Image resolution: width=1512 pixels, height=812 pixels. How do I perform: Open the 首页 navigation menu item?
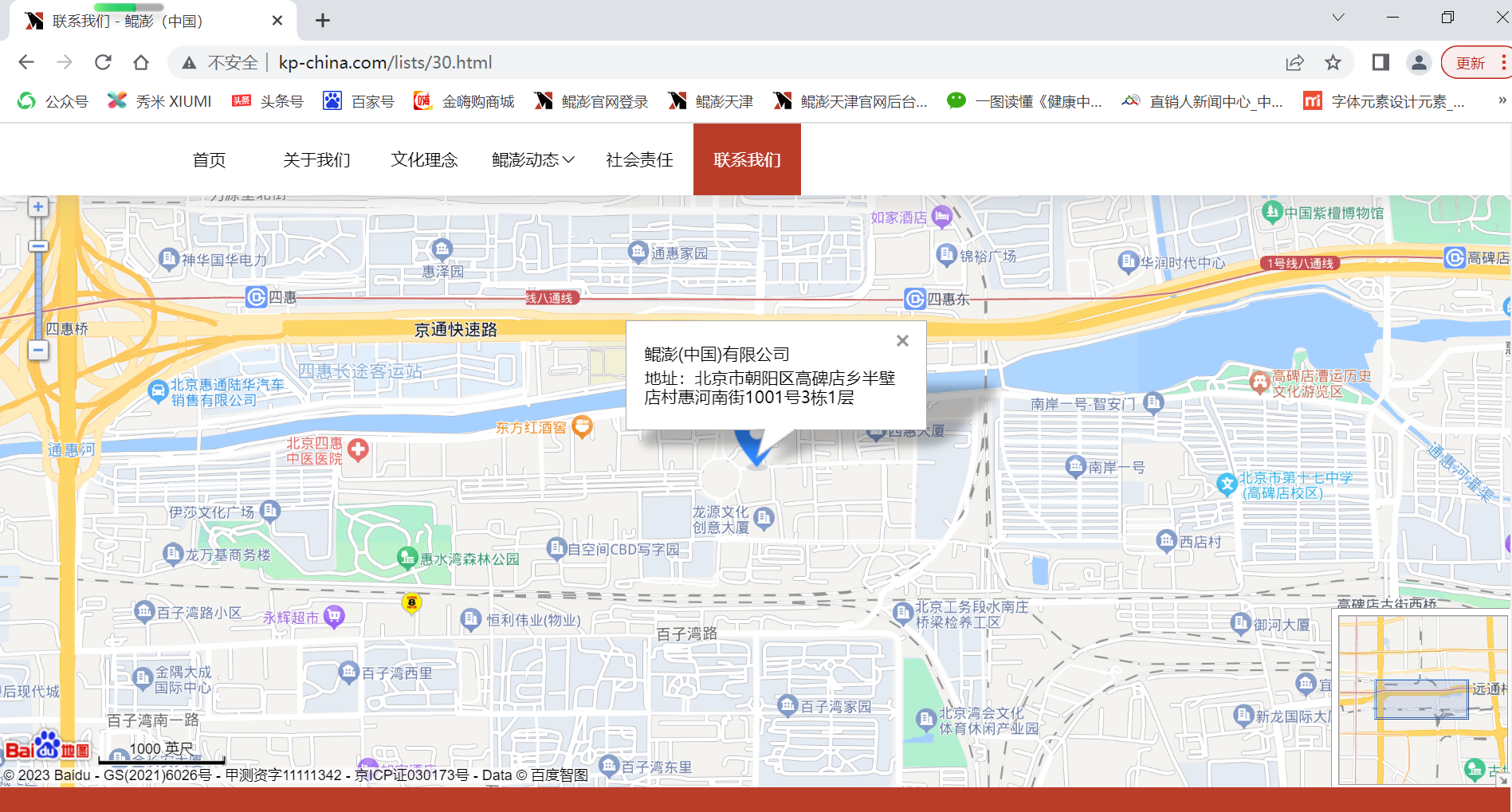pyautogui.click(x=209, y=159)
